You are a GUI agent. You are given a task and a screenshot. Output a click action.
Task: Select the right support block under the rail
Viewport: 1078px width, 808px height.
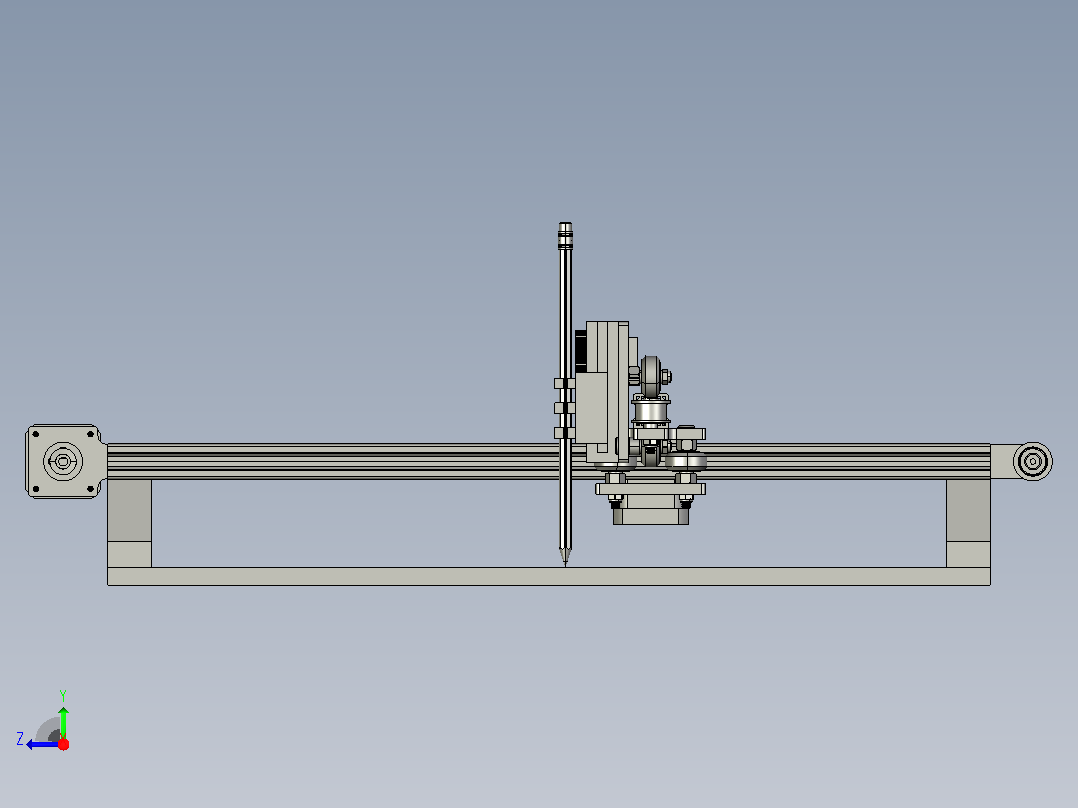[968, 523]
